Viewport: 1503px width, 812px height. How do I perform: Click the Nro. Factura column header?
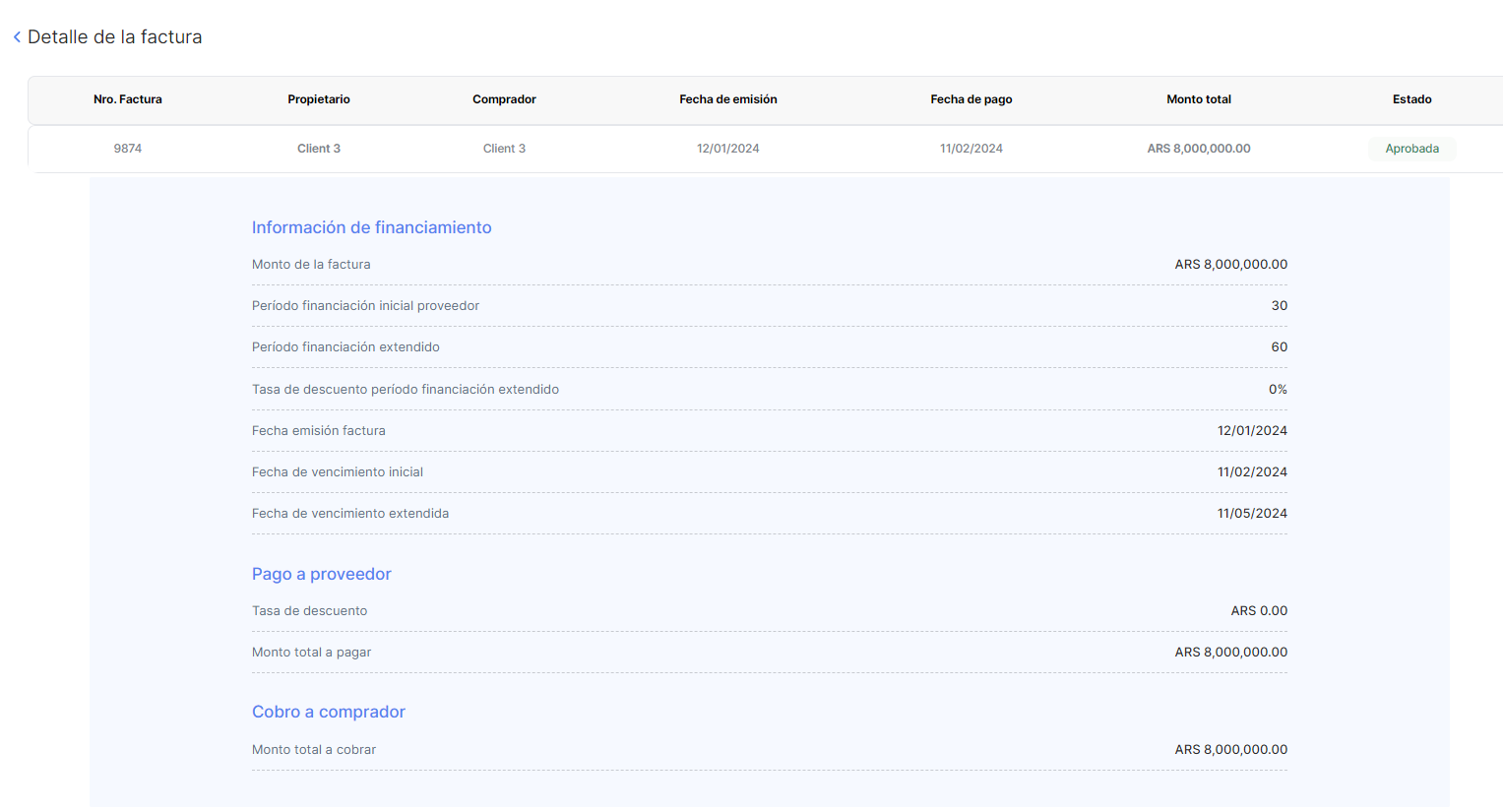click(128, 99)
